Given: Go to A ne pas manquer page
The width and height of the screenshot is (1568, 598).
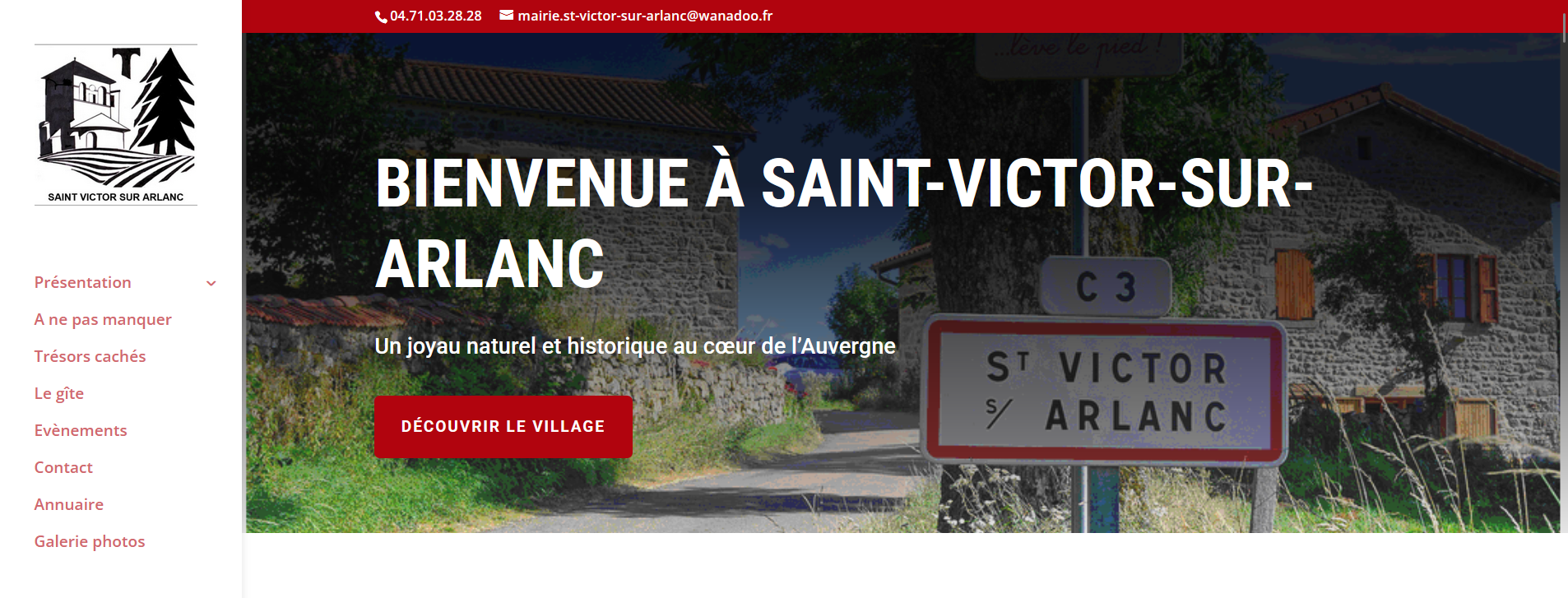Looking at the screenshot, I should 103,319.
